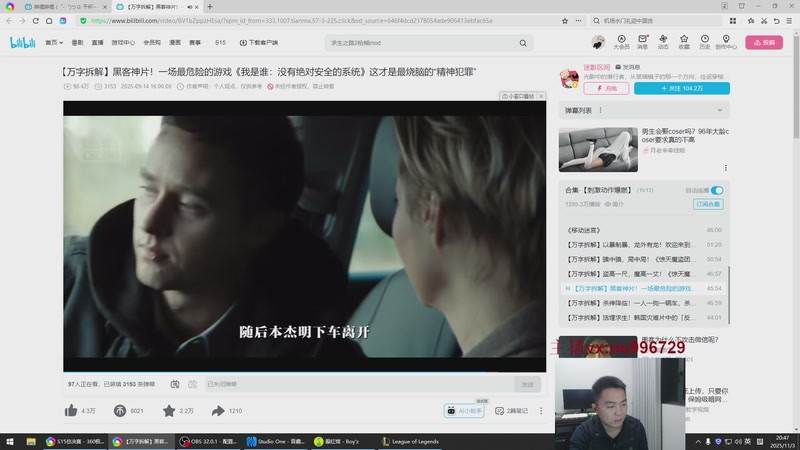Click the 发消息 send message link
Screen dimensions: 800x450
(x=628, y=67)
